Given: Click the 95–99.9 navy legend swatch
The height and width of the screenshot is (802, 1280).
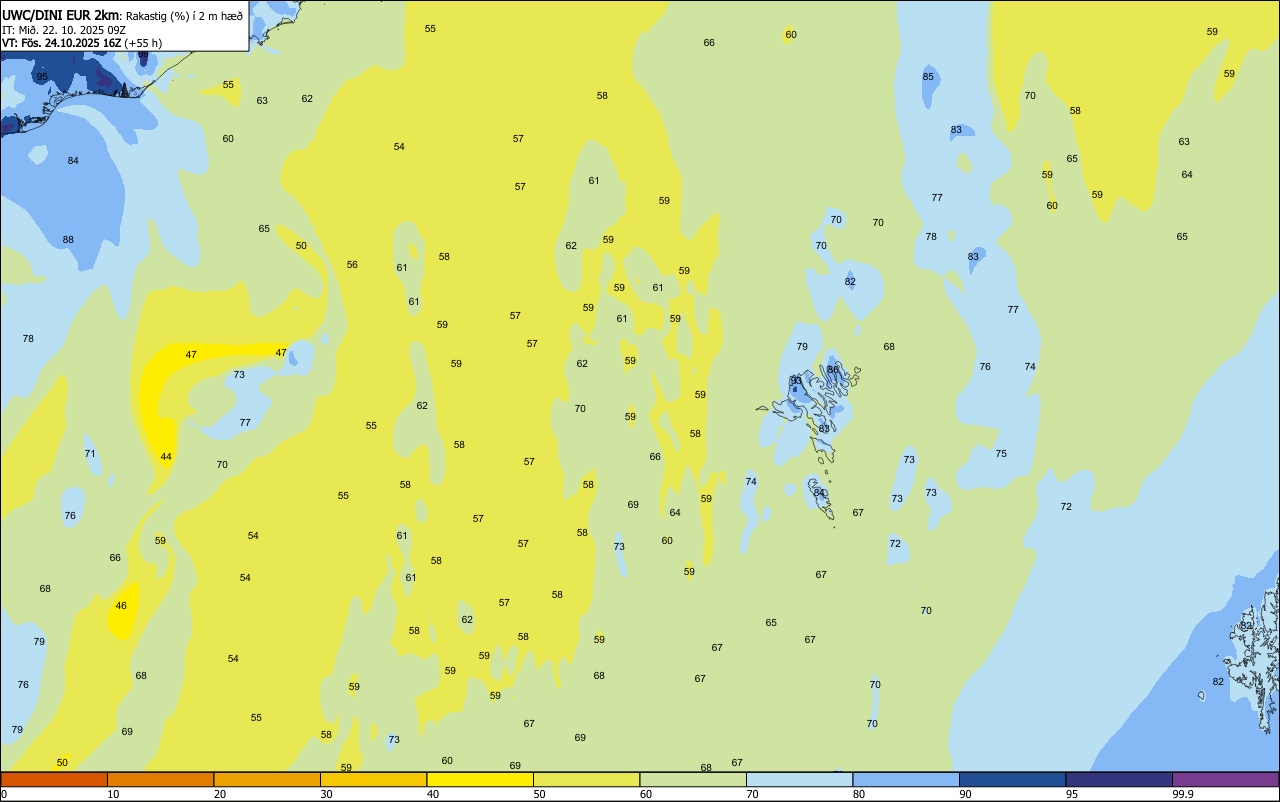Looking at the screenshot, I should [1119, 779].
